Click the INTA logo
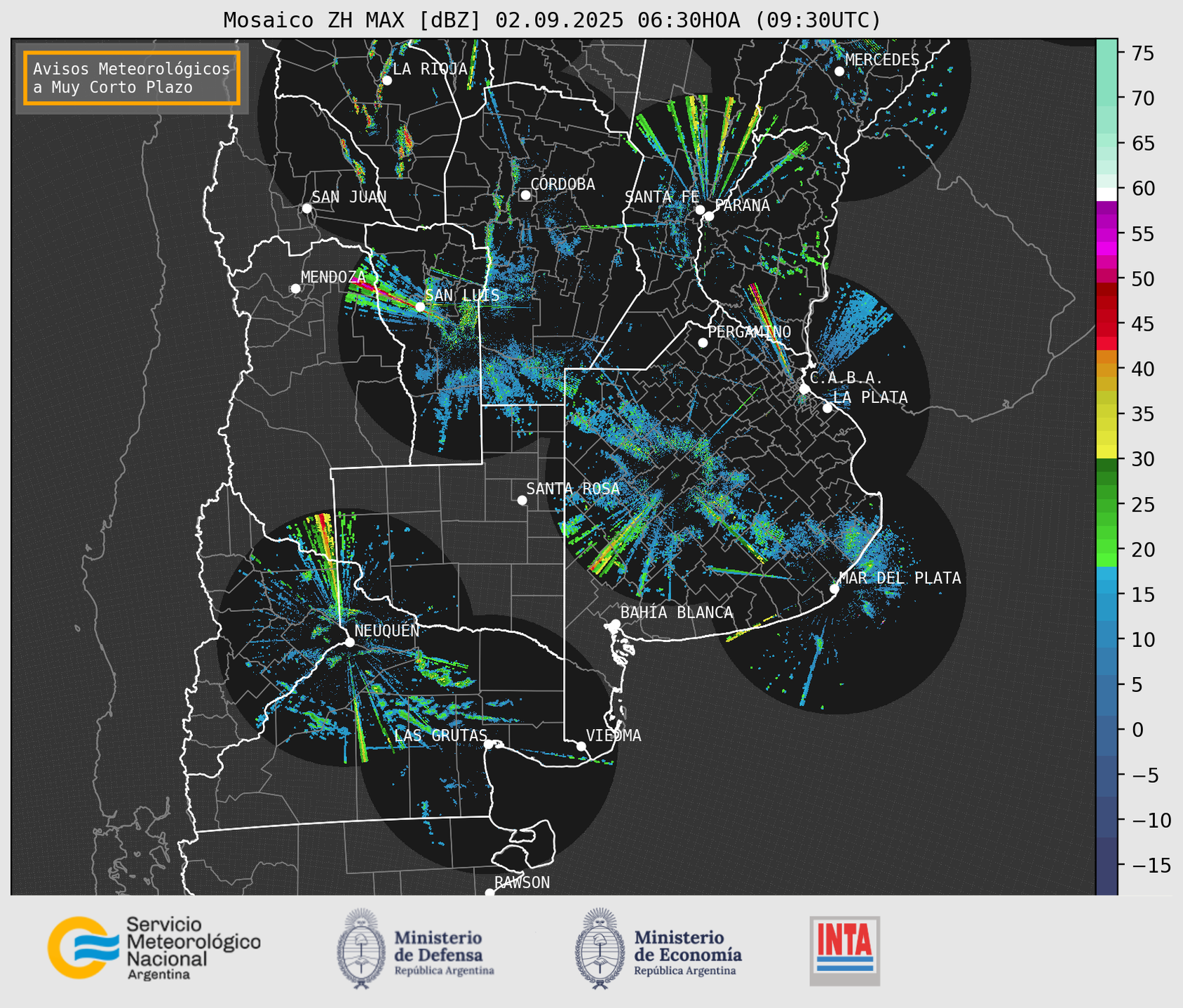This screenshot has height=1008, width=1183. pyautogui.click(x=845, y=951)
